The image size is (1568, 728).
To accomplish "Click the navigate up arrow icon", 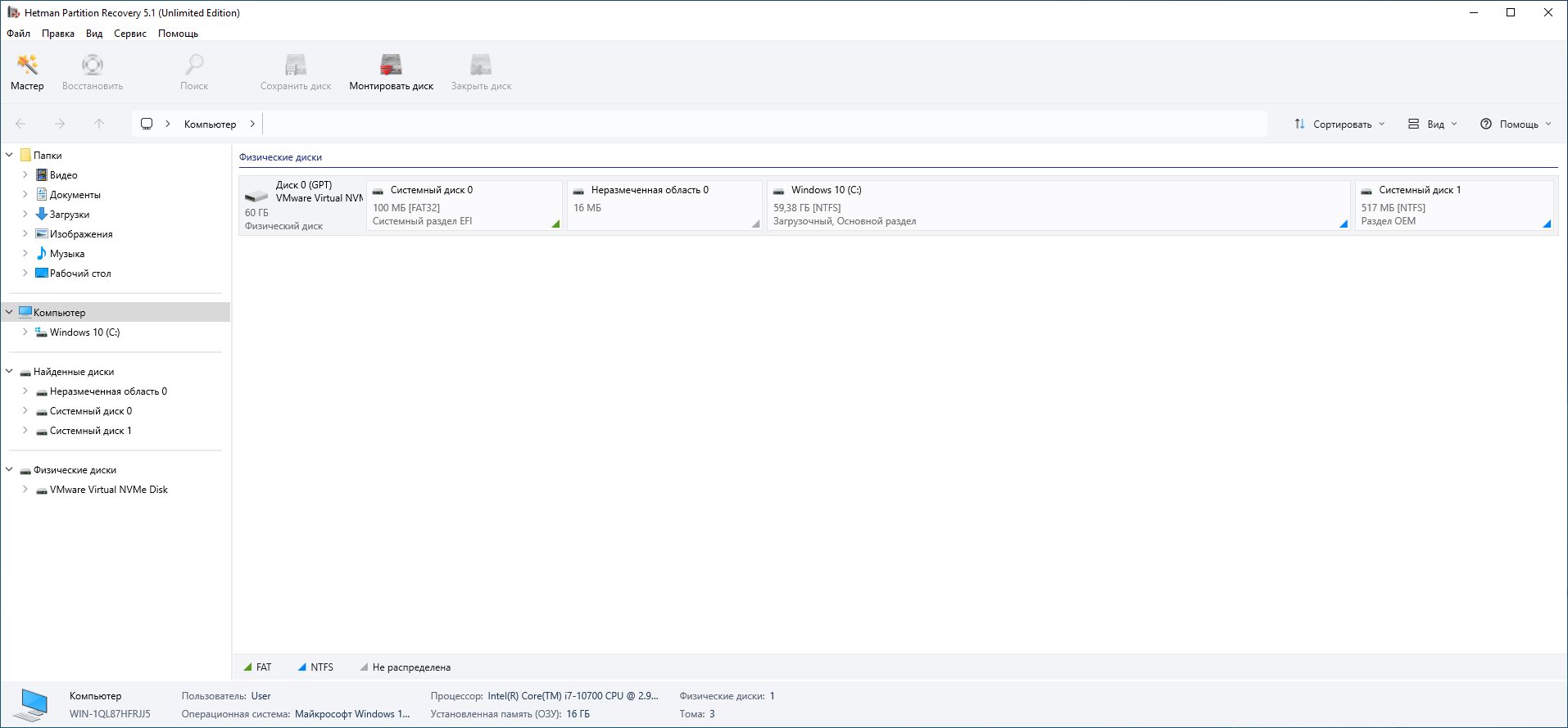I will click(99, 124).
